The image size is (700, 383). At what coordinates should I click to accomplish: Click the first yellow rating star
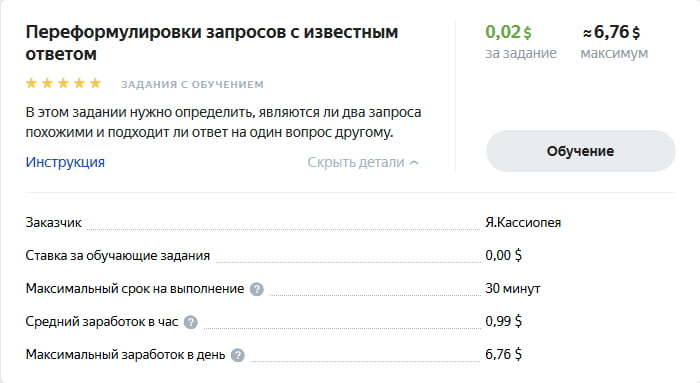pos(31,83)
